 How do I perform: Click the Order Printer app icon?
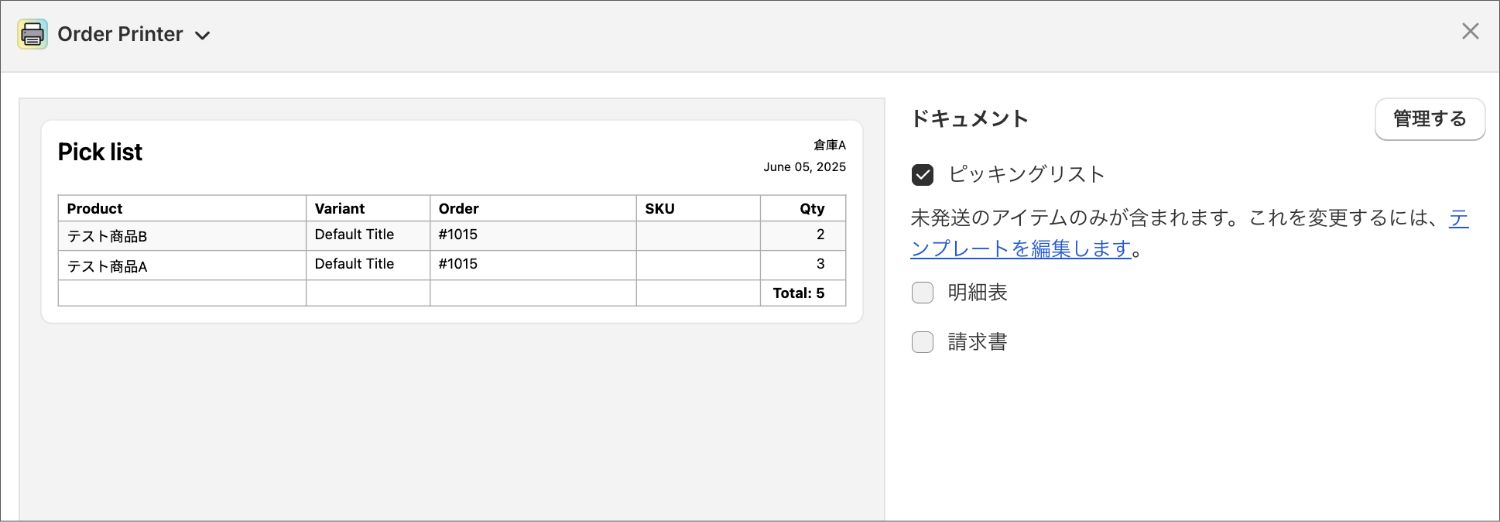pos(32,34)
